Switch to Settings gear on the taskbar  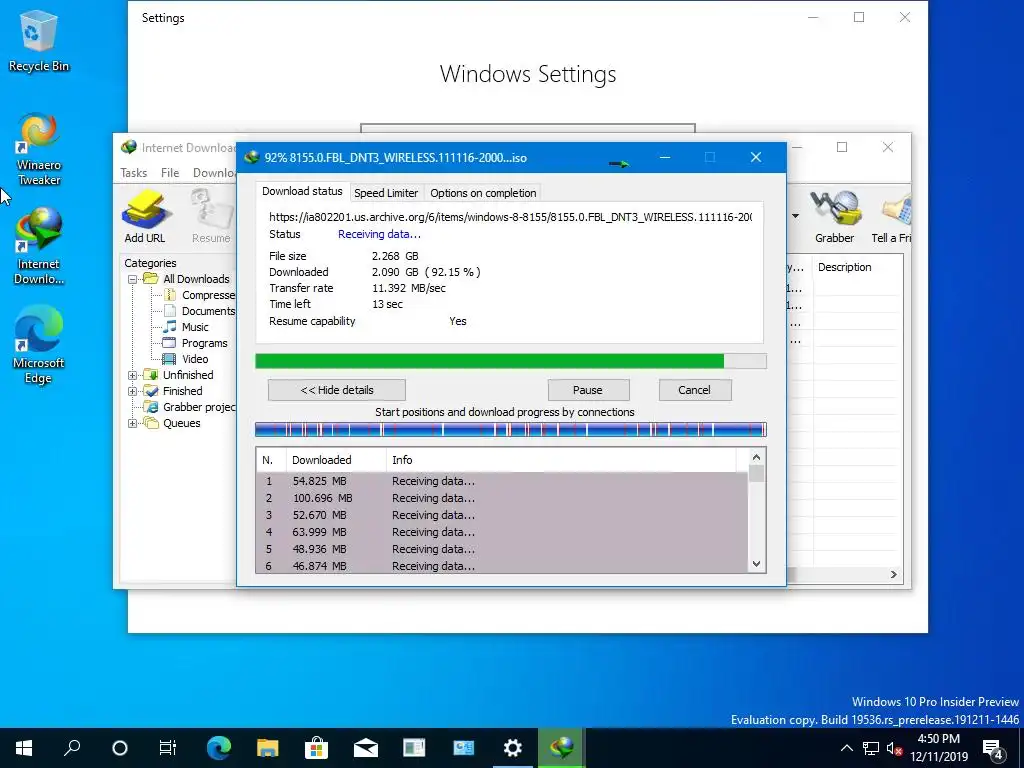pos(513,748)
